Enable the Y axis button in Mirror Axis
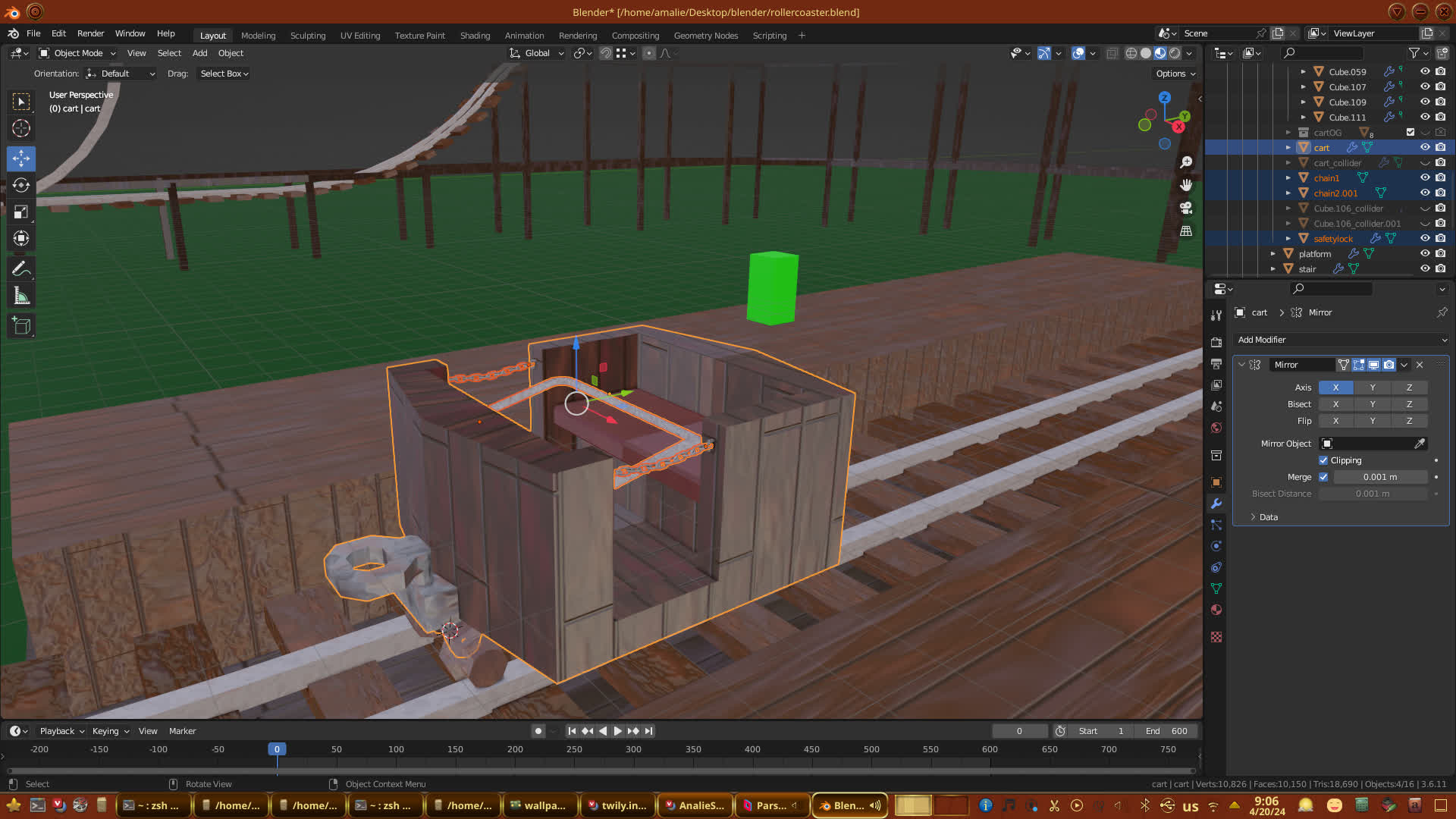1456x819 pixels. [1372, 388]
